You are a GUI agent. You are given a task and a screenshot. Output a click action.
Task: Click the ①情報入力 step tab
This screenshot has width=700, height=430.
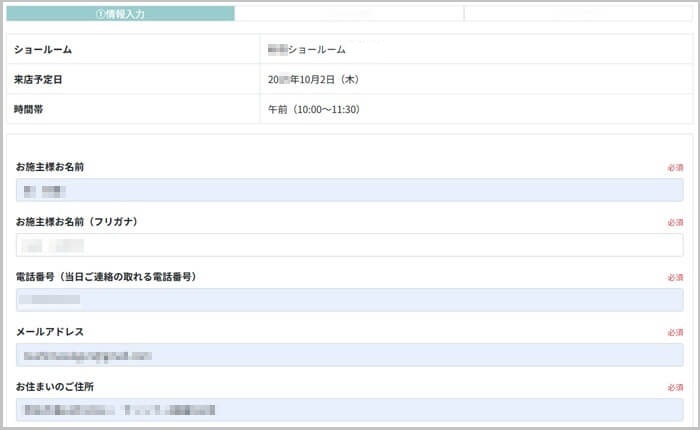[120, 14]
